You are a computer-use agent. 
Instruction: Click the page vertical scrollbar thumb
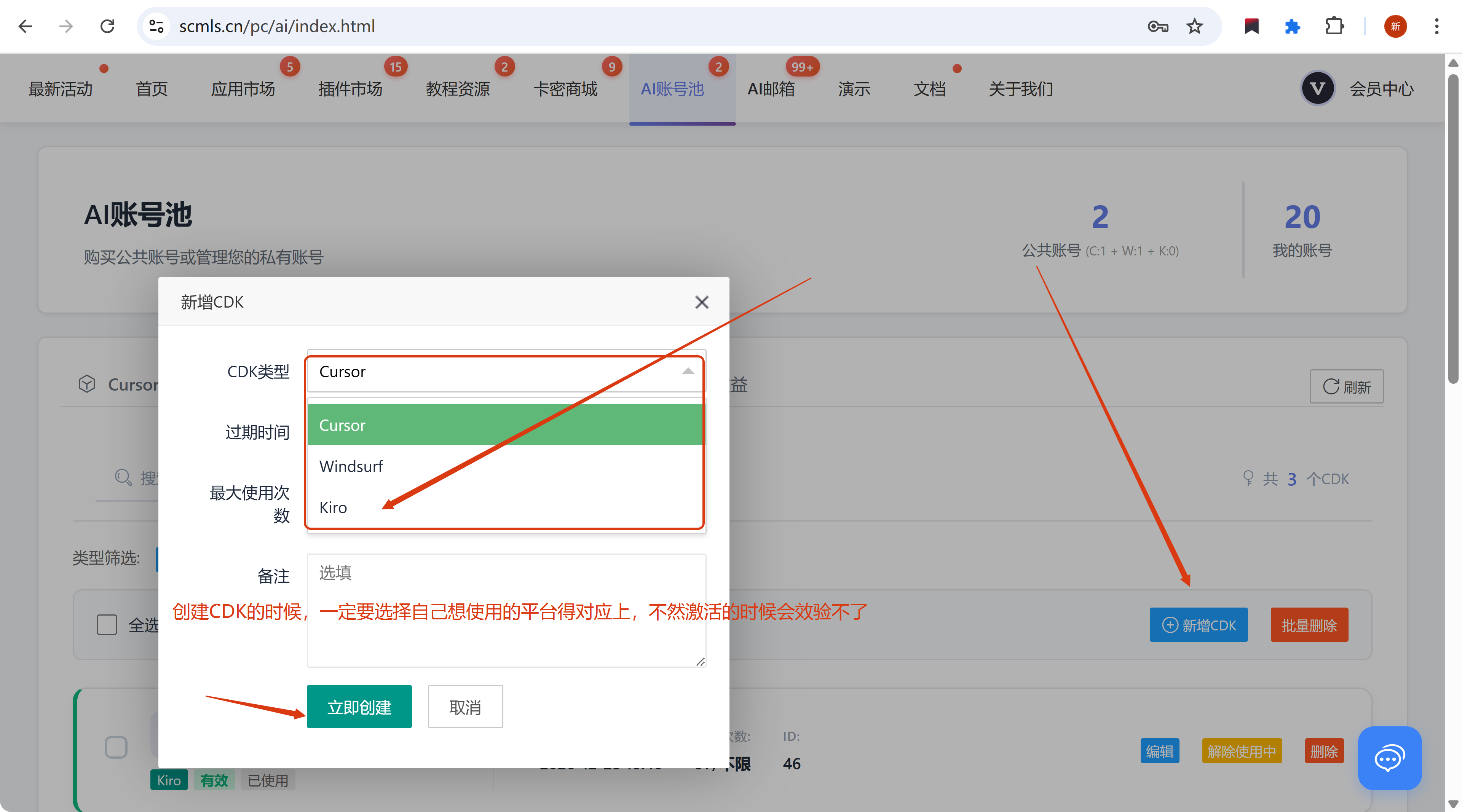click(1453, 227)
